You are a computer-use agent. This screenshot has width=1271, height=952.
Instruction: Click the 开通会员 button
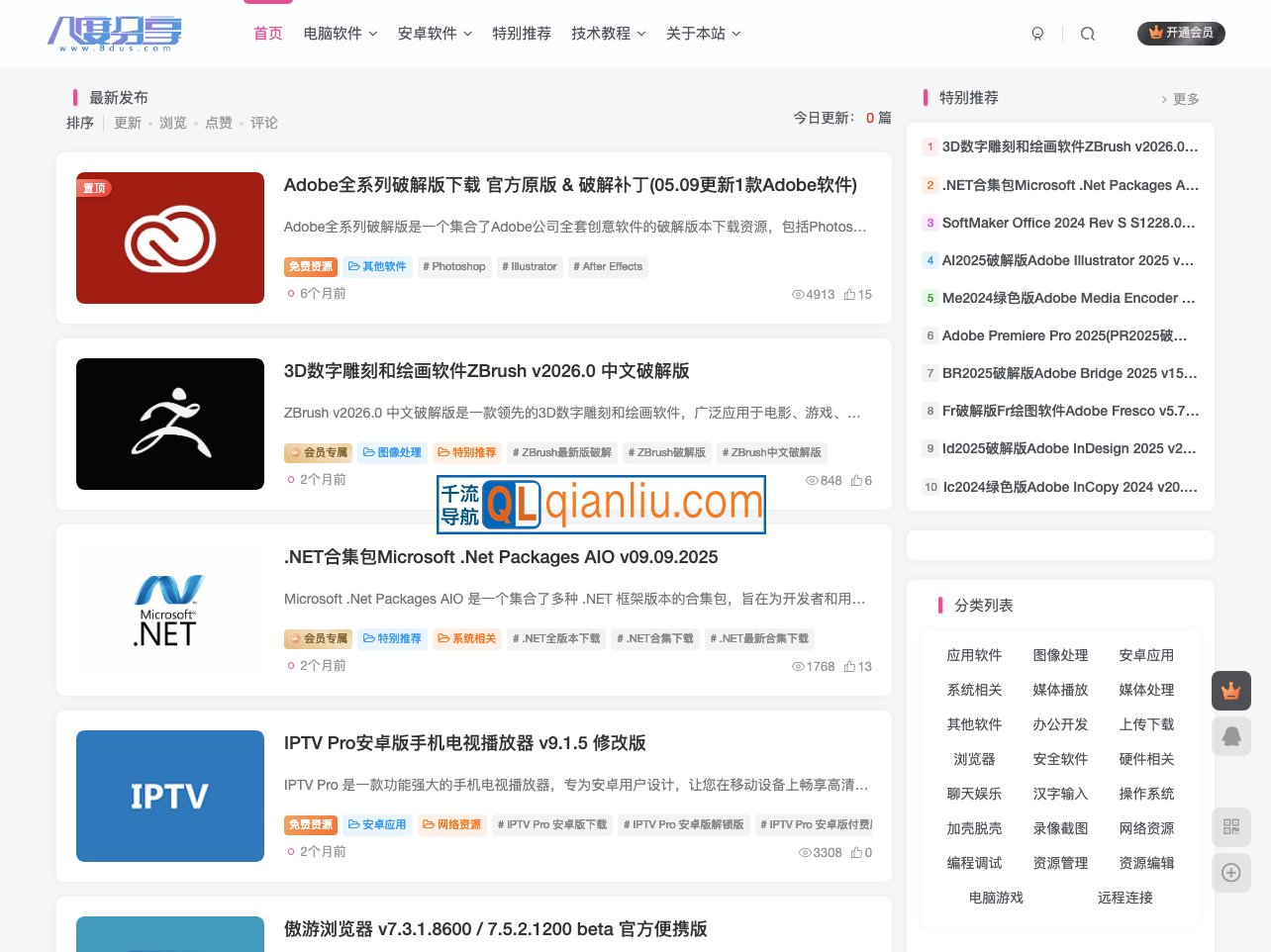pyautogui.click(x=1181, y=34)
